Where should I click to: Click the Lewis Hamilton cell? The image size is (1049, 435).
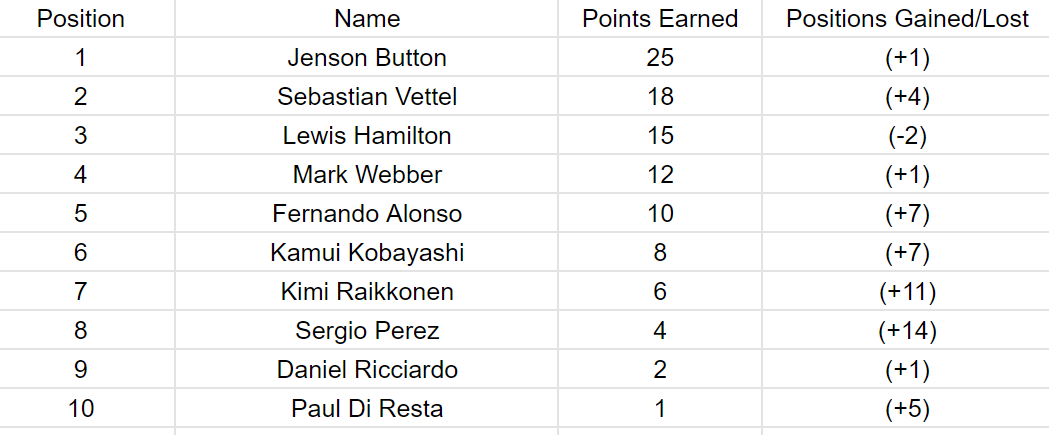(367, 135)
